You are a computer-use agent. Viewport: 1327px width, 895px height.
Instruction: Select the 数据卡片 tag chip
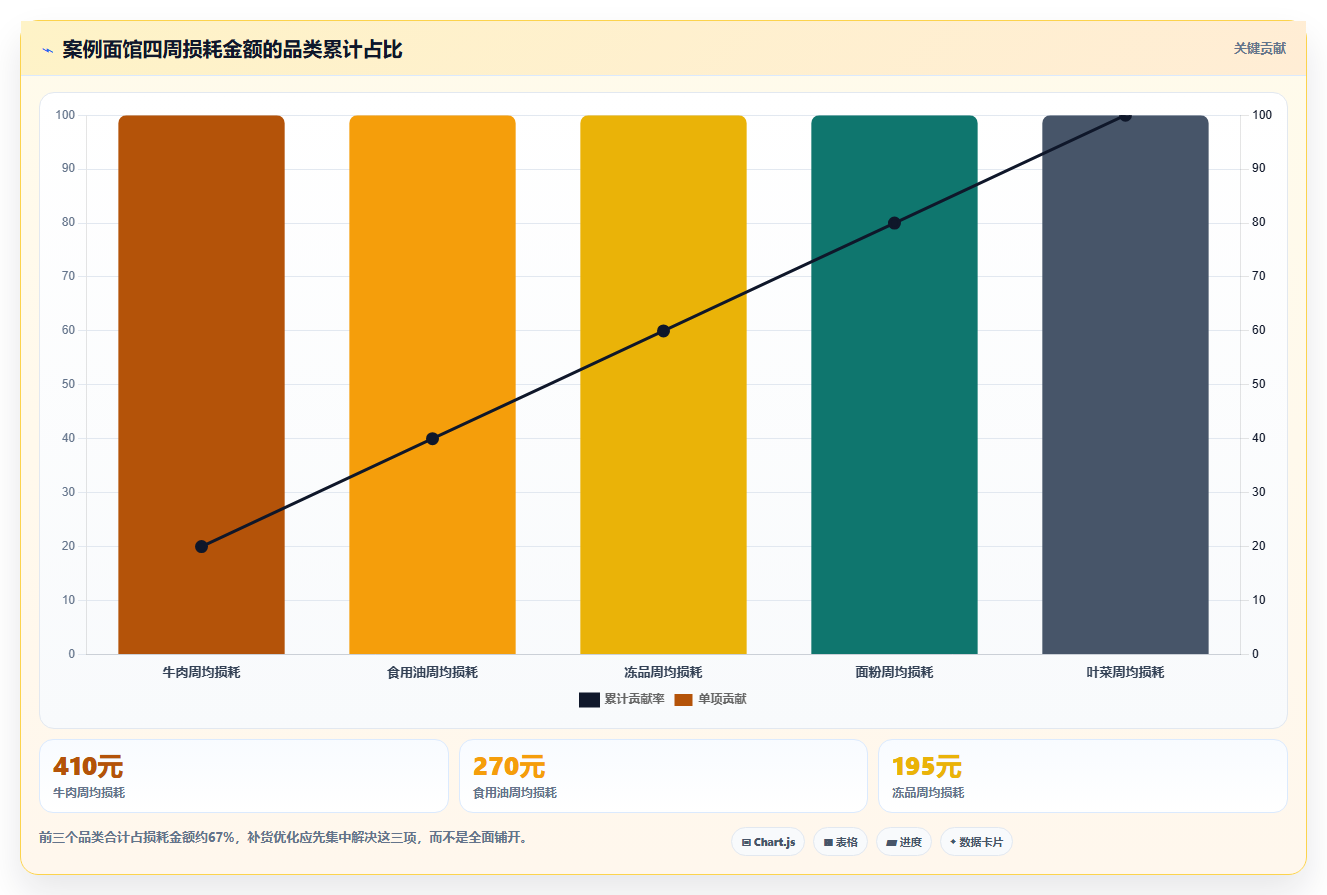pos(976,842)
